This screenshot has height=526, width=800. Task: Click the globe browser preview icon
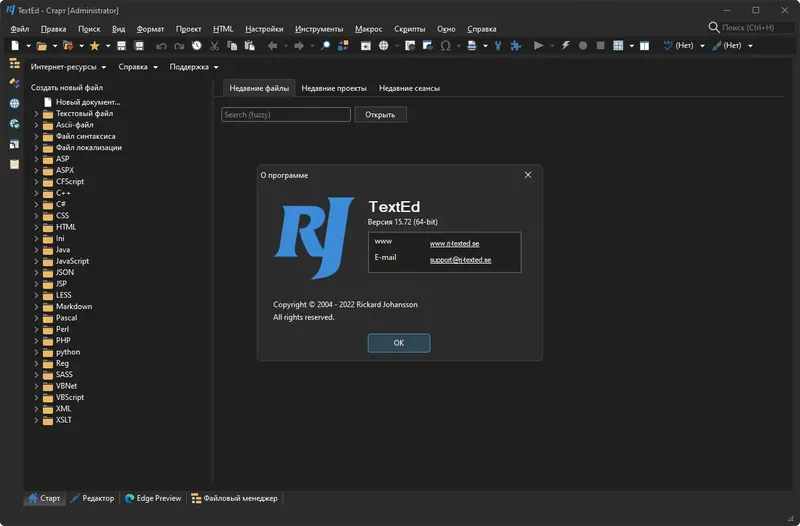click(x=384, y=46)
